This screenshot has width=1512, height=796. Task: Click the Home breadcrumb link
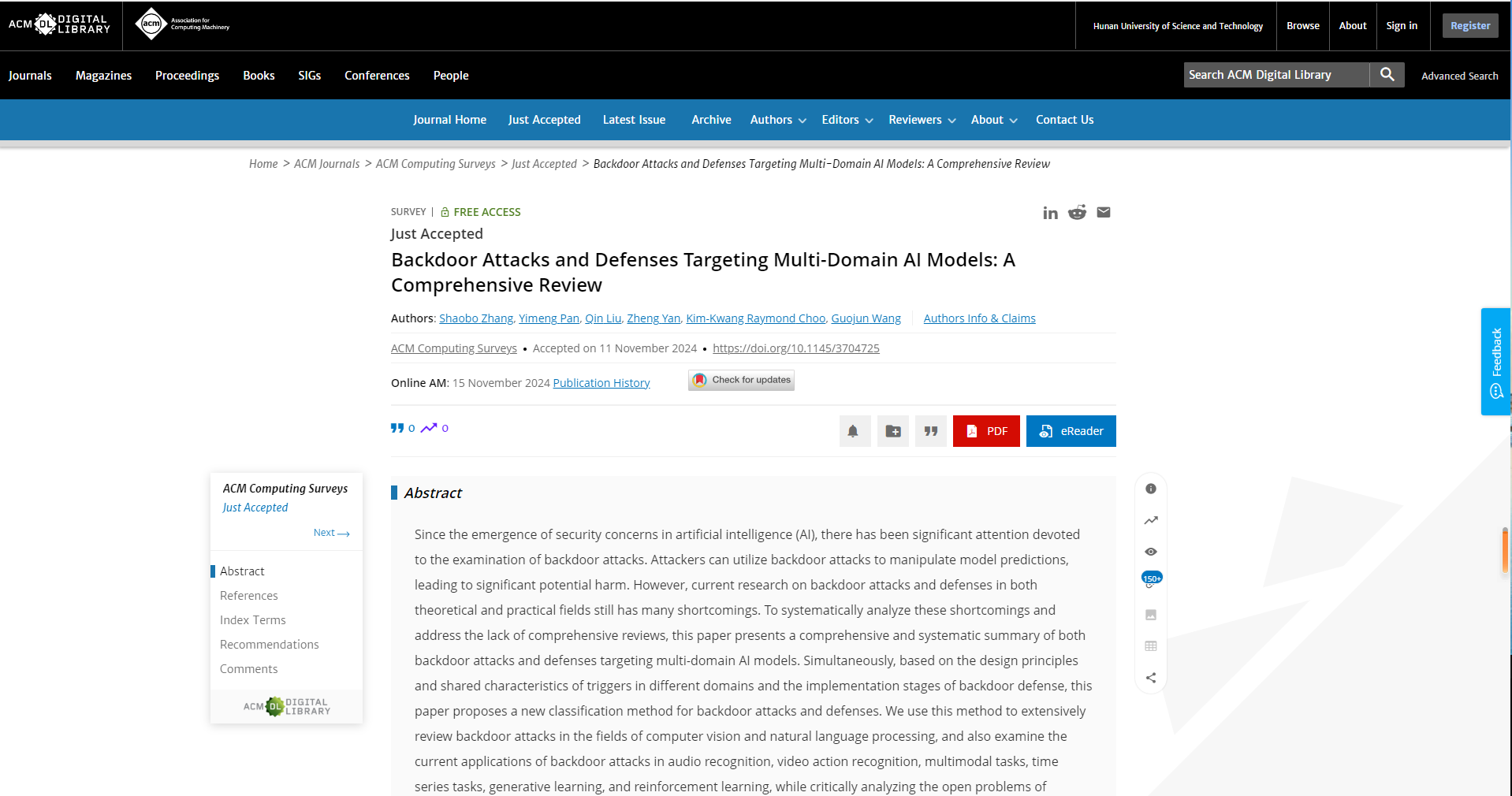pyautogui.click(x=263, y=164)
